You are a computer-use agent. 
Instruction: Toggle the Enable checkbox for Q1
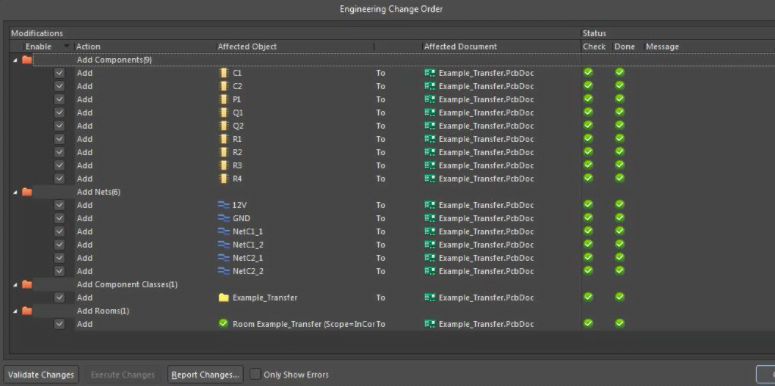(59, 112)
